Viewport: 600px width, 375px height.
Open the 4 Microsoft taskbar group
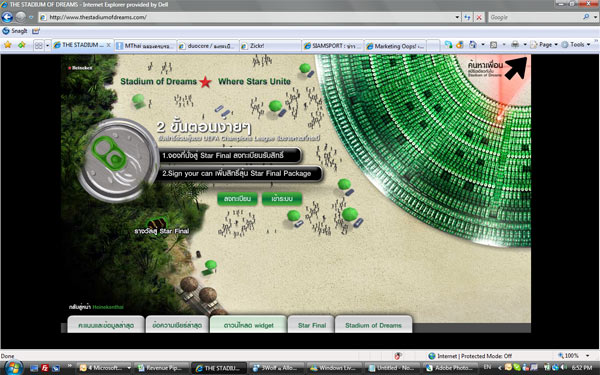pos(104,368)
